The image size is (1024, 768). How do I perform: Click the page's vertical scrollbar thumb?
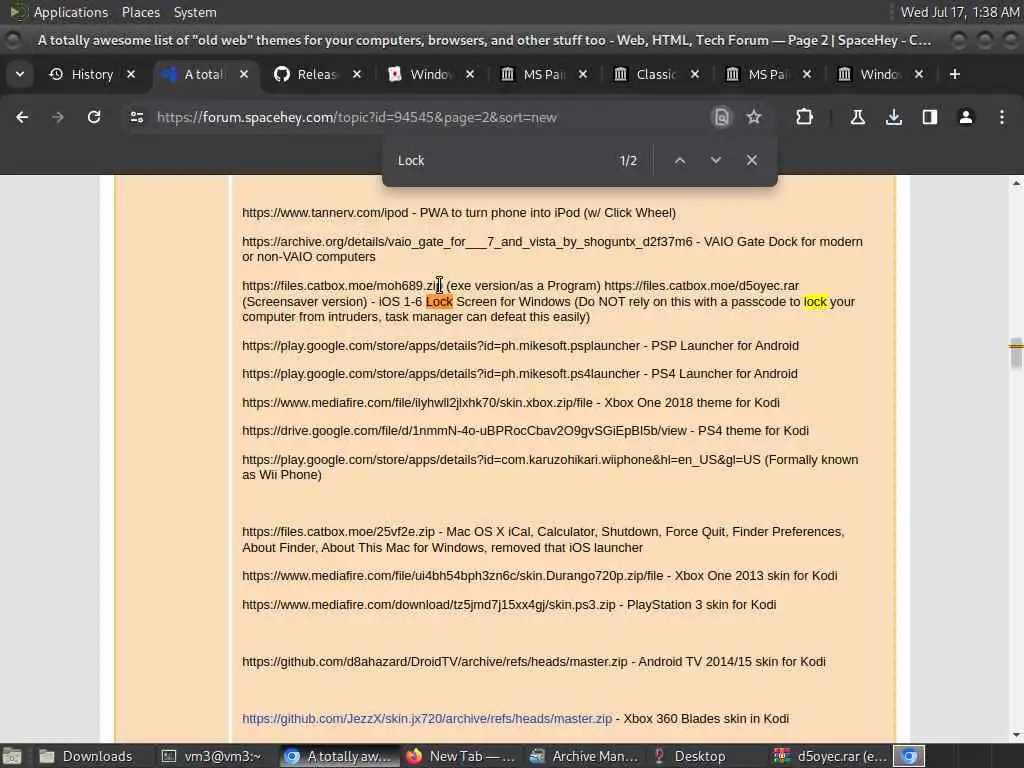tap(1016, 353)
